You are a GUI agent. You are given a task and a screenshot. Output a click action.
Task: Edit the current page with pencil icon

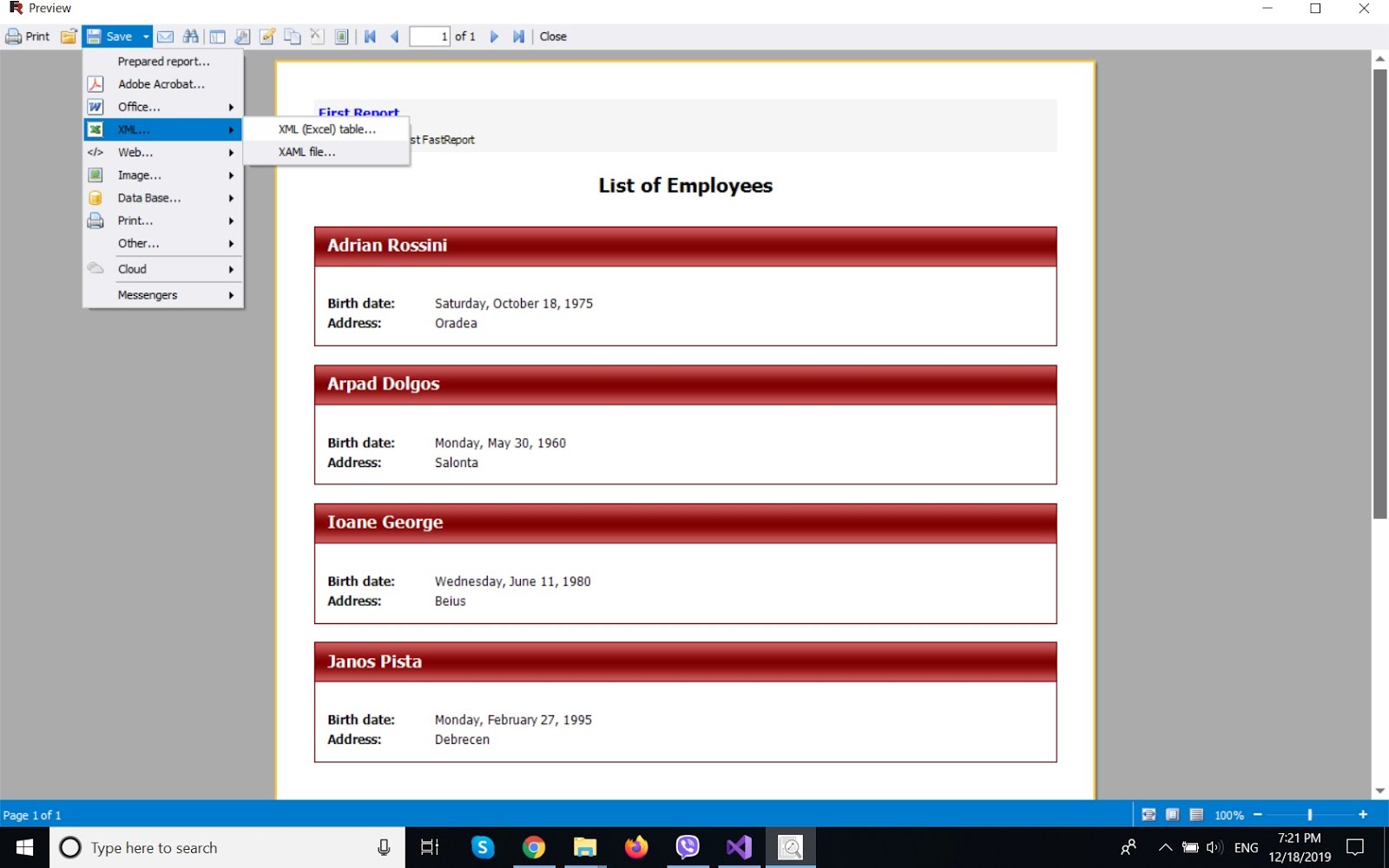[x=267, y=36]
